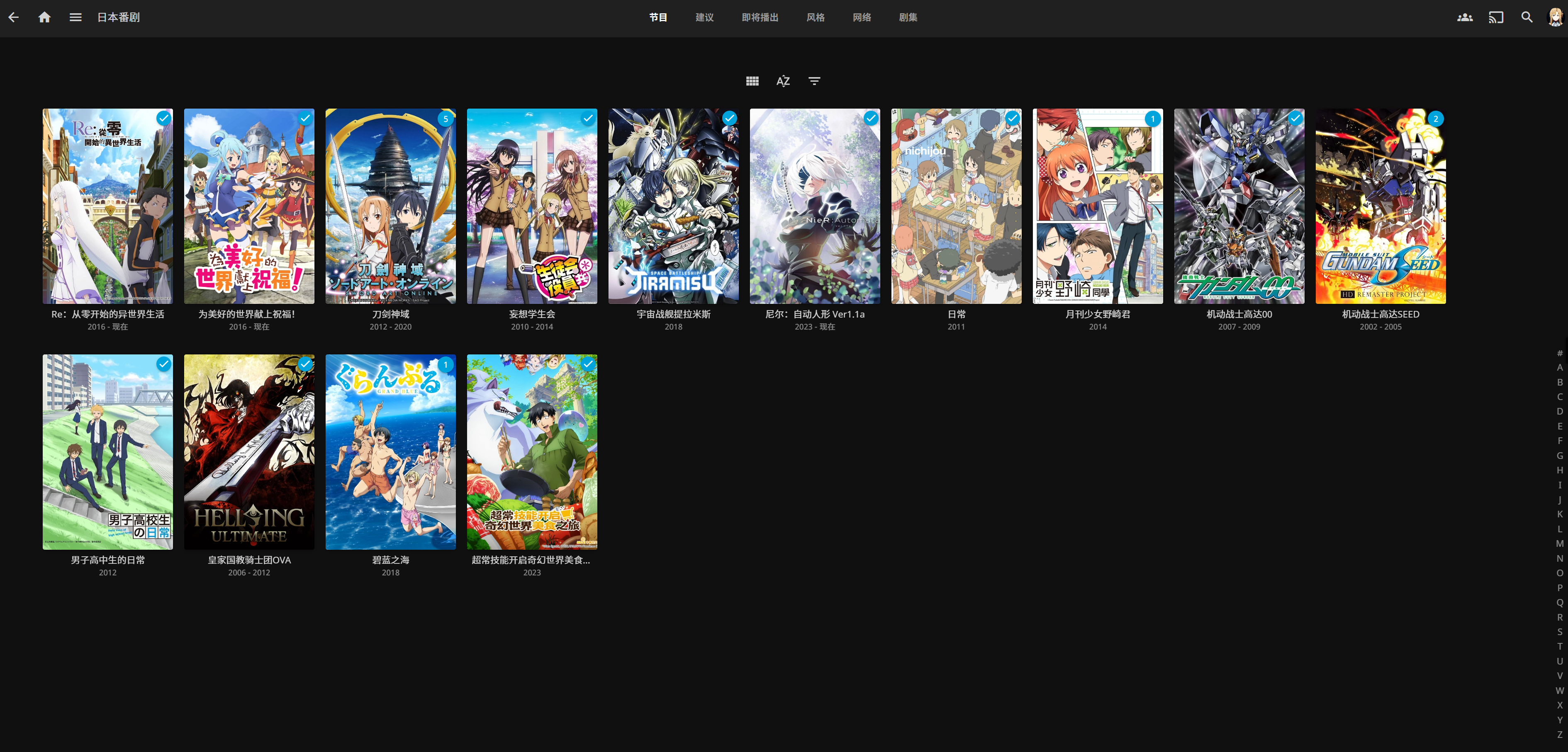
Task: Open the A-Z sort order dropdown
Action: (784, 81)
